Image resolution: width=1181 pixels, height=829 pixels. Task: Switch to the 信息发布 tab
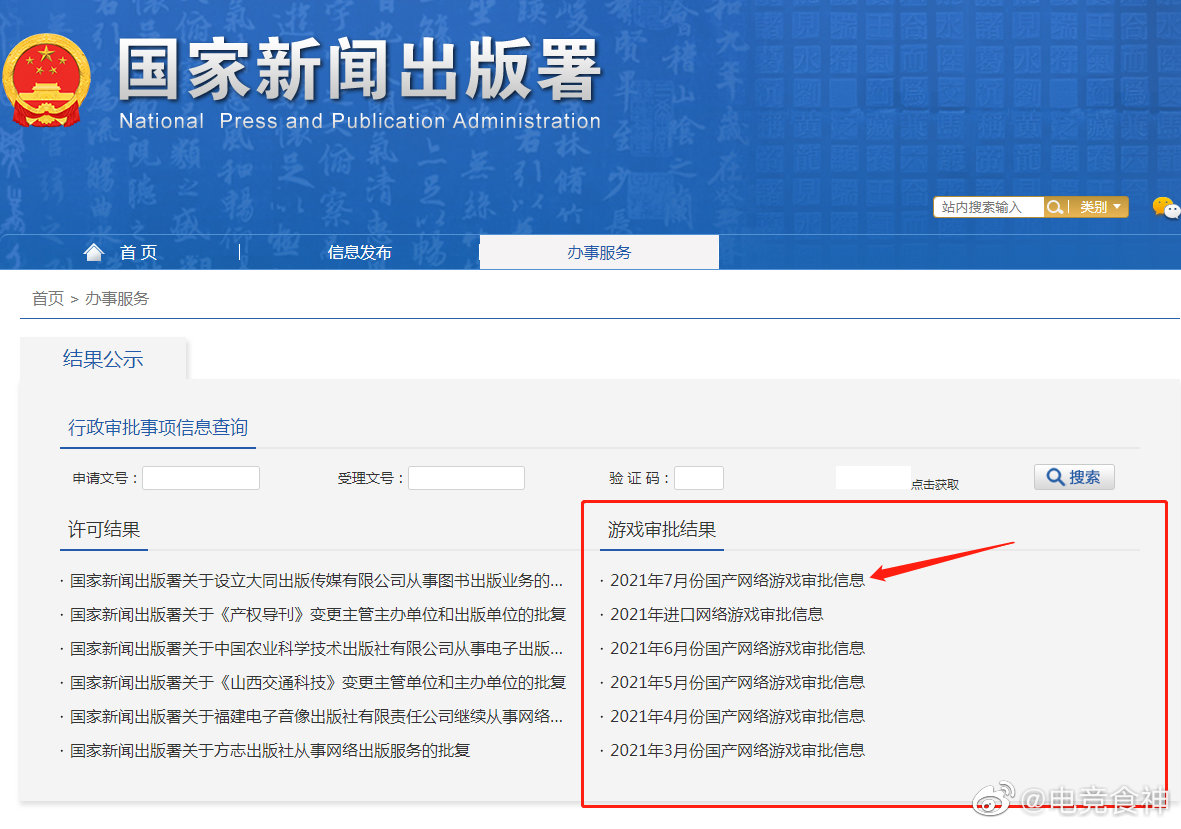pos(358,252)
